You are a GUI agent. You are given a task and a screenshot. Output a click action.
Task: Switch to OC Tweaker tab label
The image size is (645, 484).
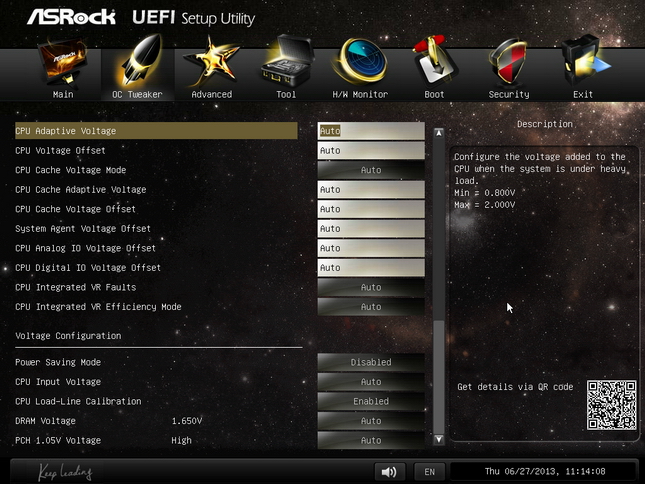click(x=137, y=95)
